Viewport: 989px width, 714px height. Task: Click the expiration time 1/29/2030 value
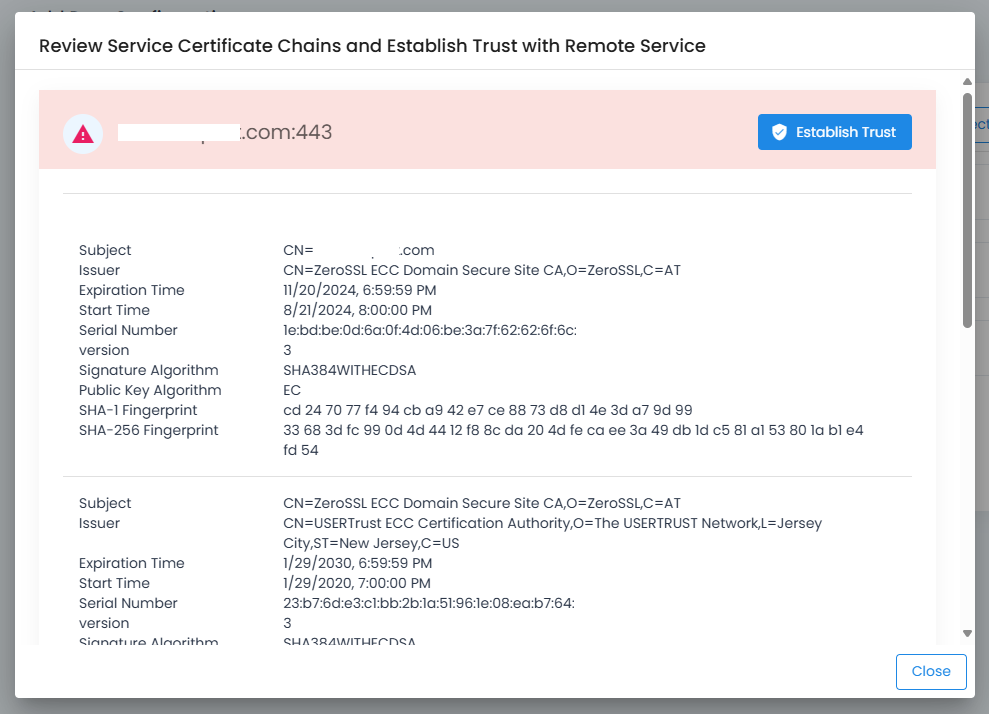pyautogui.click(x=355, y=563)
